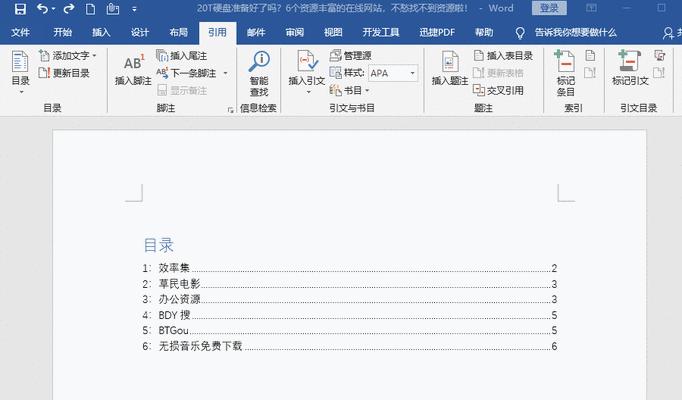Click 显示备注 in the footnote group
The height and width of the screenshot is (400, 682).
click(x=182, y=90)
